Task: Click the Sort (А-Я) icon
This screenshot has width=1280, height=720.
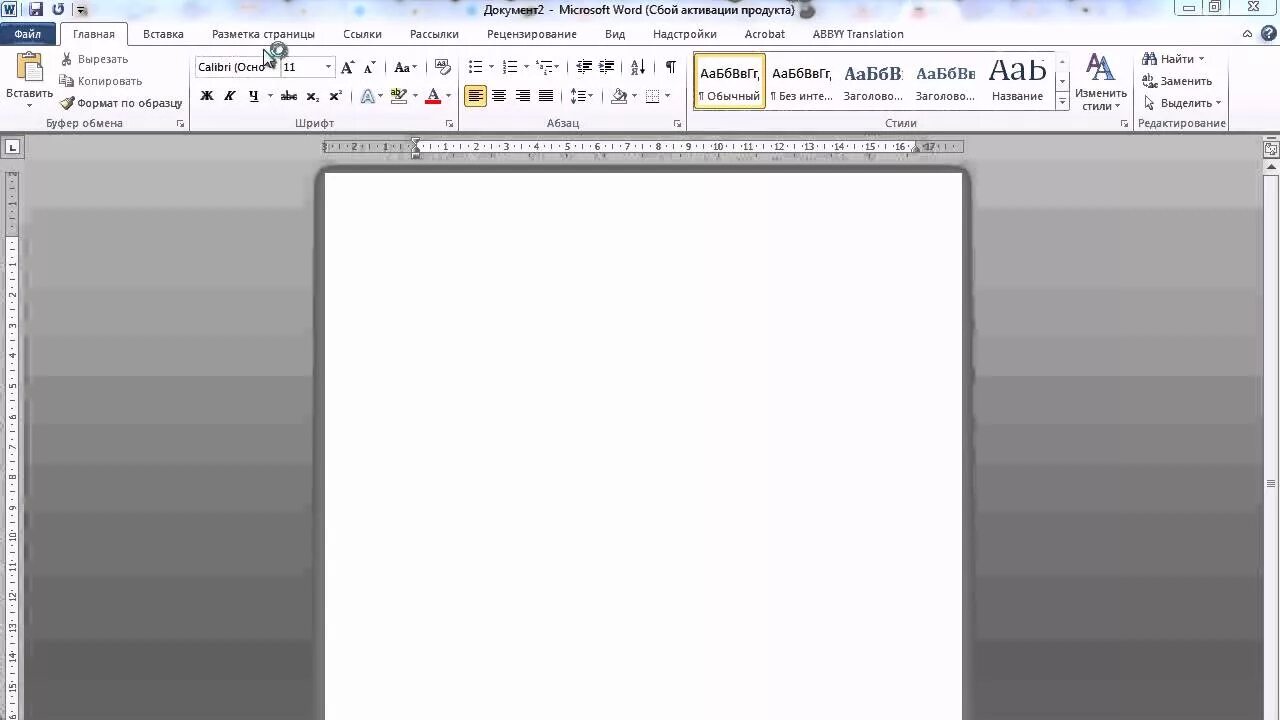Action: coord(638,67)
